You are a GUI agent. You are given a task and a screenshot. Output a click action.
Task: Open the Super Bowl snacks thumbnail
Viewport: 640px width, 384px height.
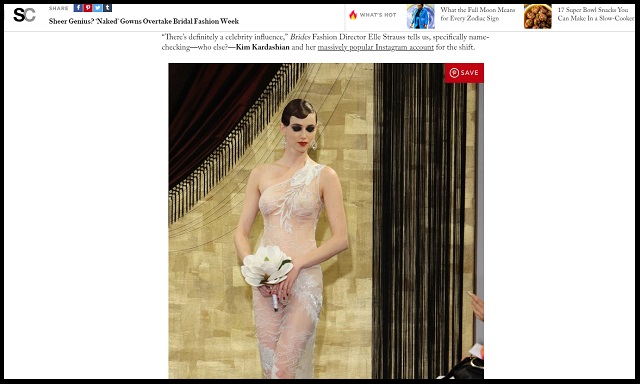[538, 16]
